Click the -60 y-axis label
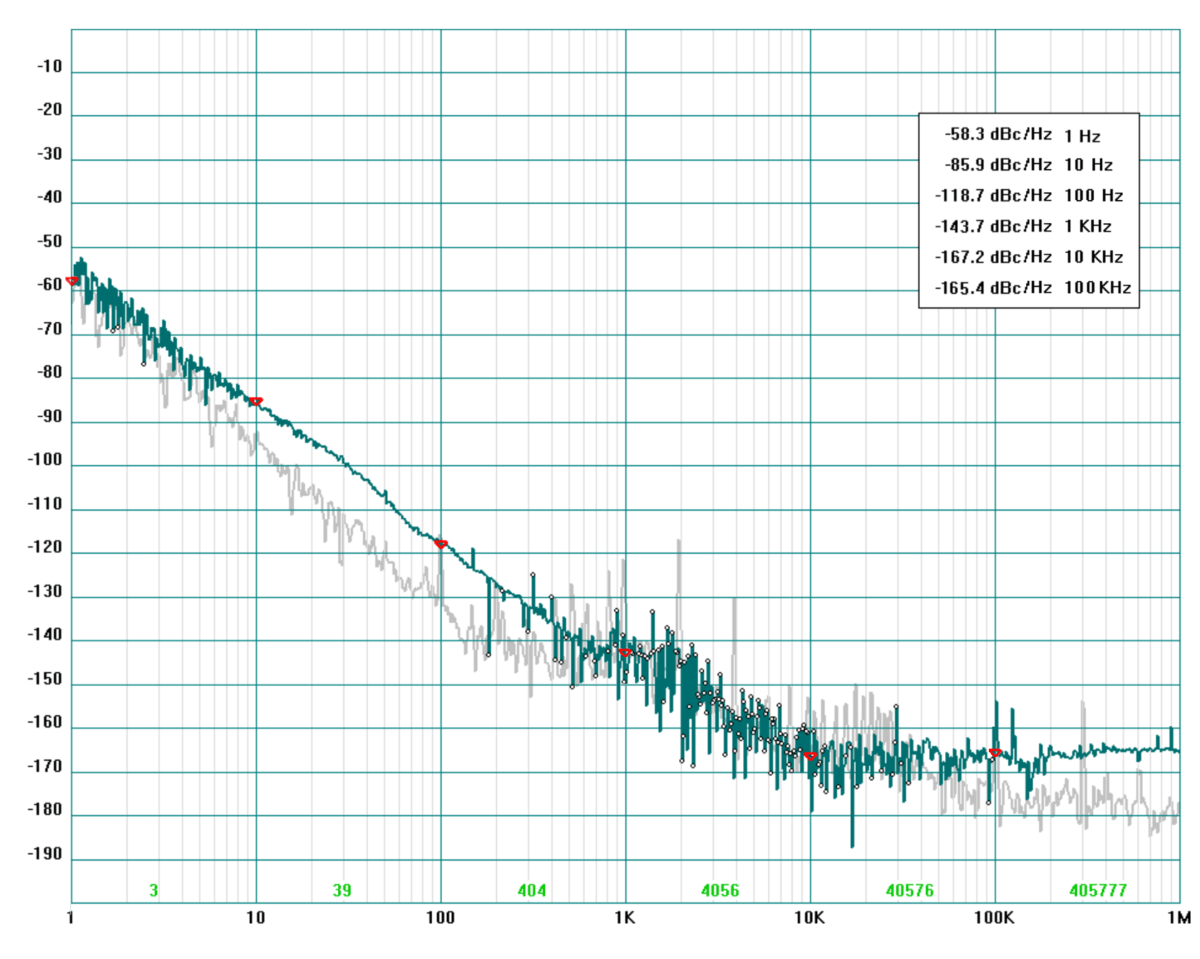Screen dimensions: 1200x959 50,286
